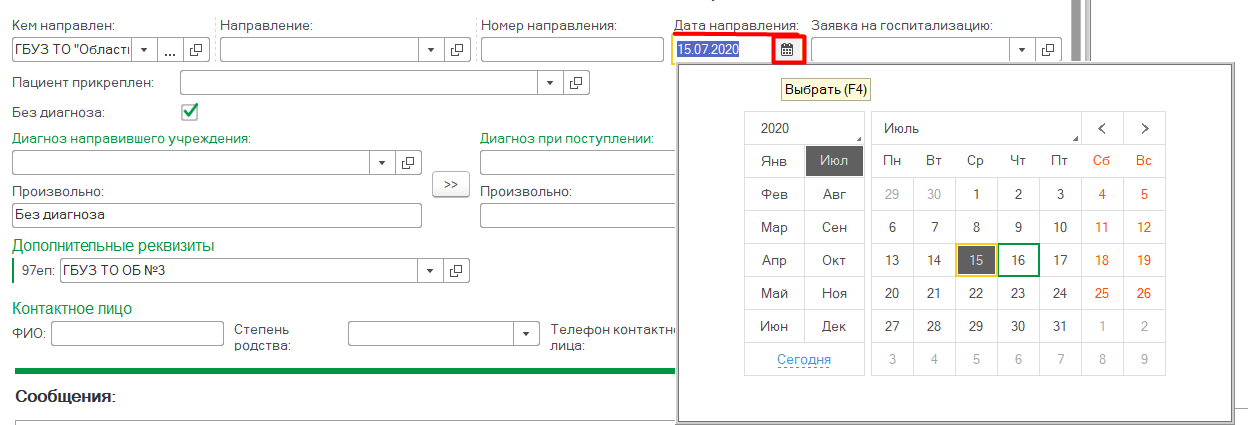Go to next month in calendar

(x=1144, y=128)
